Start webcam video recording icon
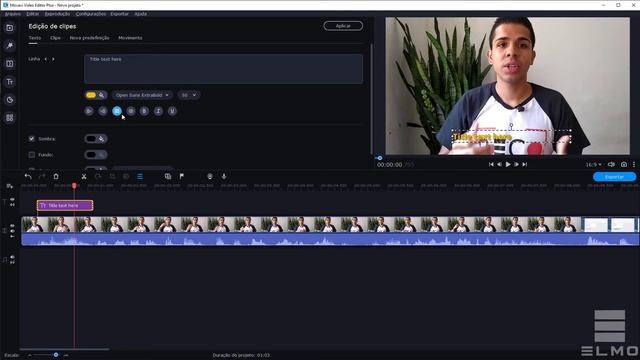The height and width of the screenshot is (360, 640). click(x=210, y=176)
